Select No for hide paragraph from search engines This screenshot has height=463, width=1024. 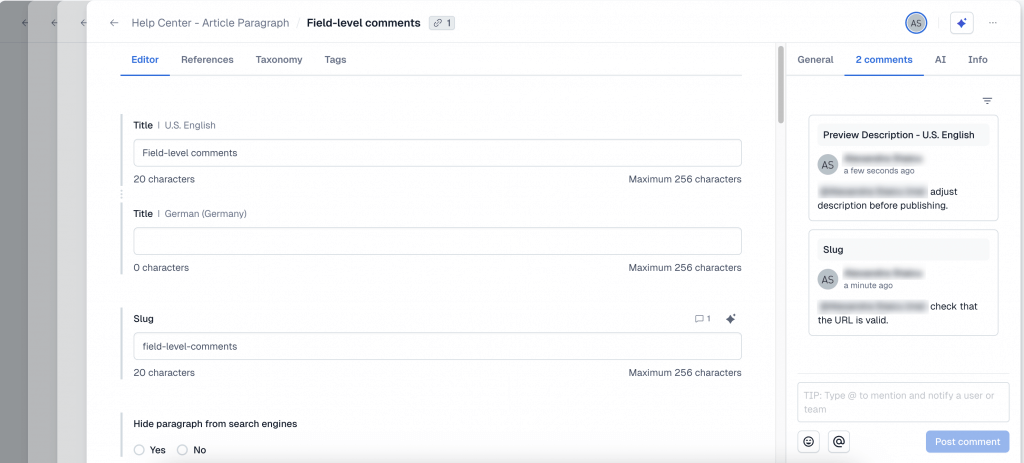coord(182,450)
